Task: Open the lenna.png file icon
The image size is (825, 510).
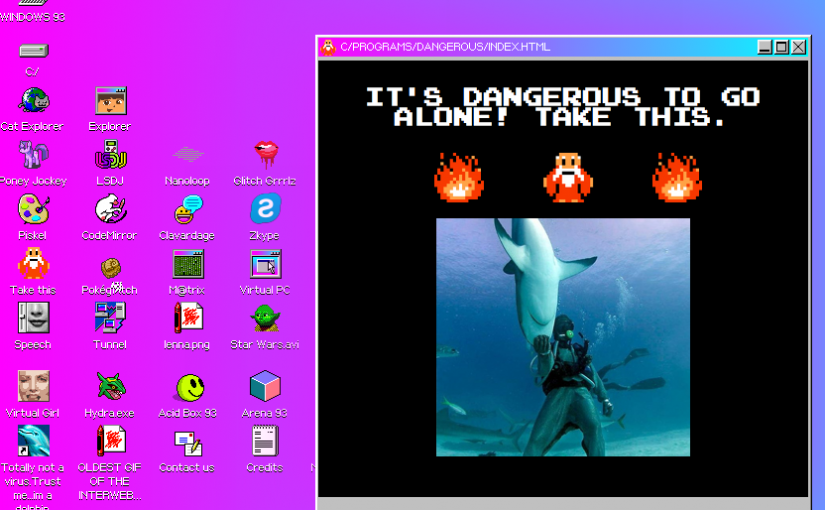Action: 188,318
